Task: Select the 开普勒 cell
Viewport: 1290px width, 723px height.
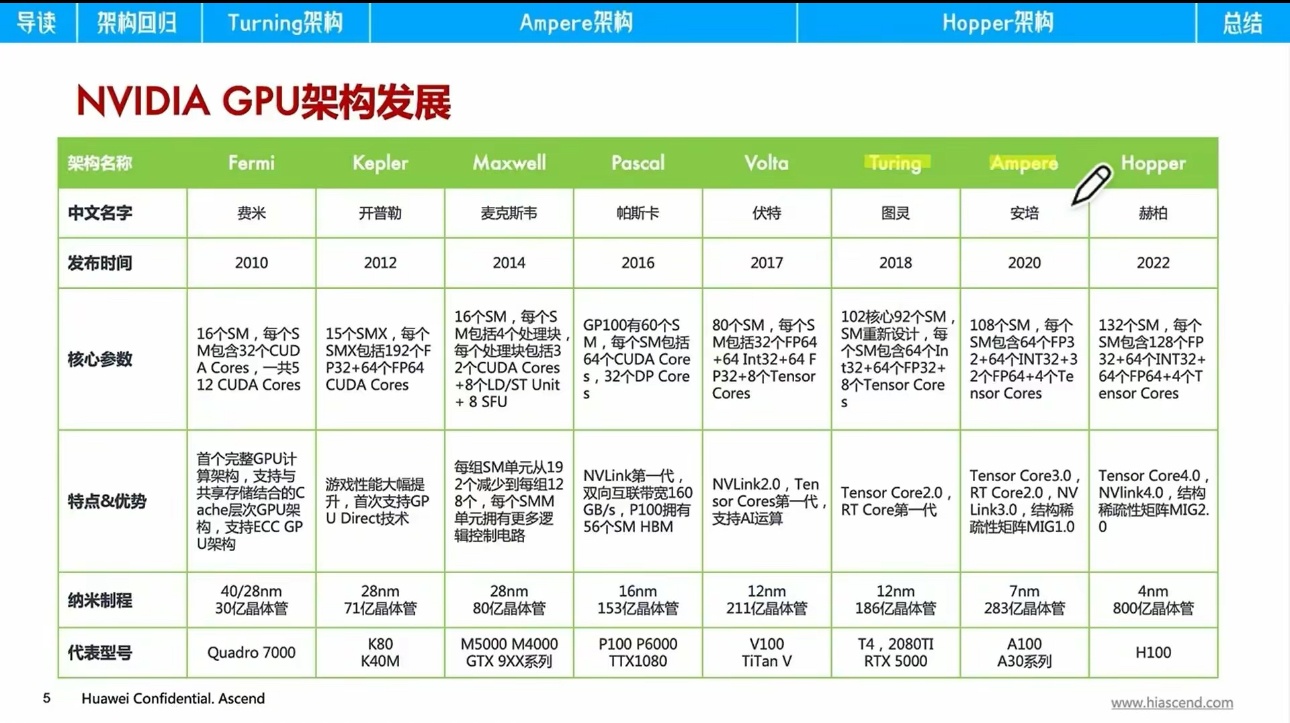Action: pyautogui.click(x=380, y=213)
